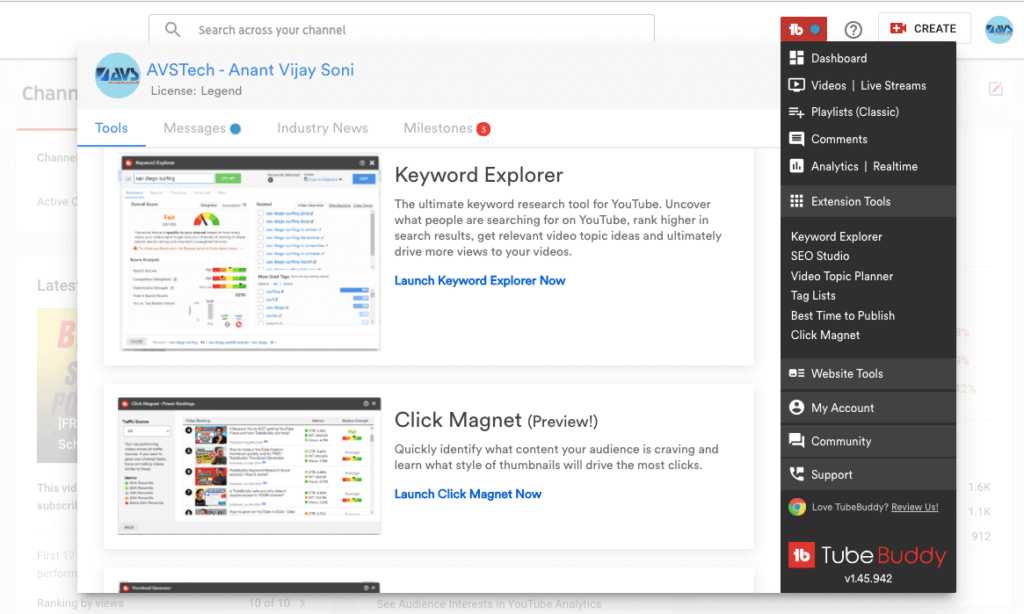Screen dimensions: 1024x614
Task: Open Playlists (Classic) menu entry
Action: coord(855,112)
